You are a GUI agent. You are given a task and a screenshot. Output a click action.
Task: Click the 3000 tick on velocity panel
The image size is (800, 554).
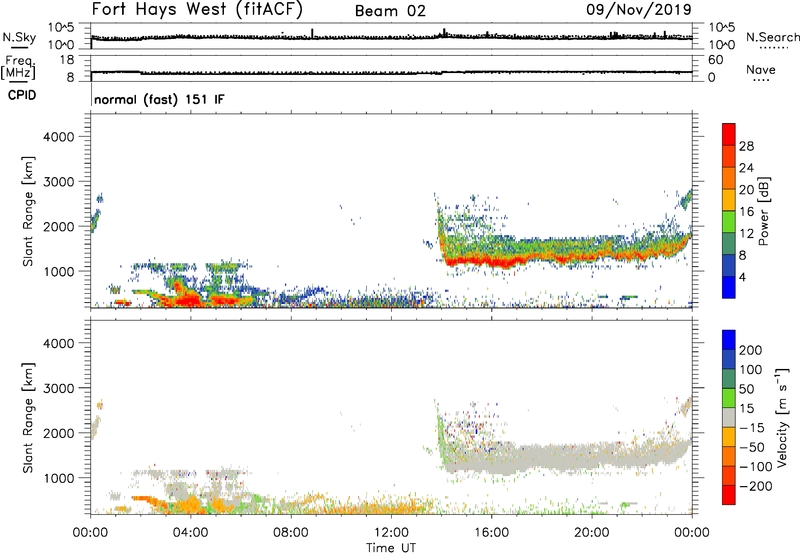(59, 388)
